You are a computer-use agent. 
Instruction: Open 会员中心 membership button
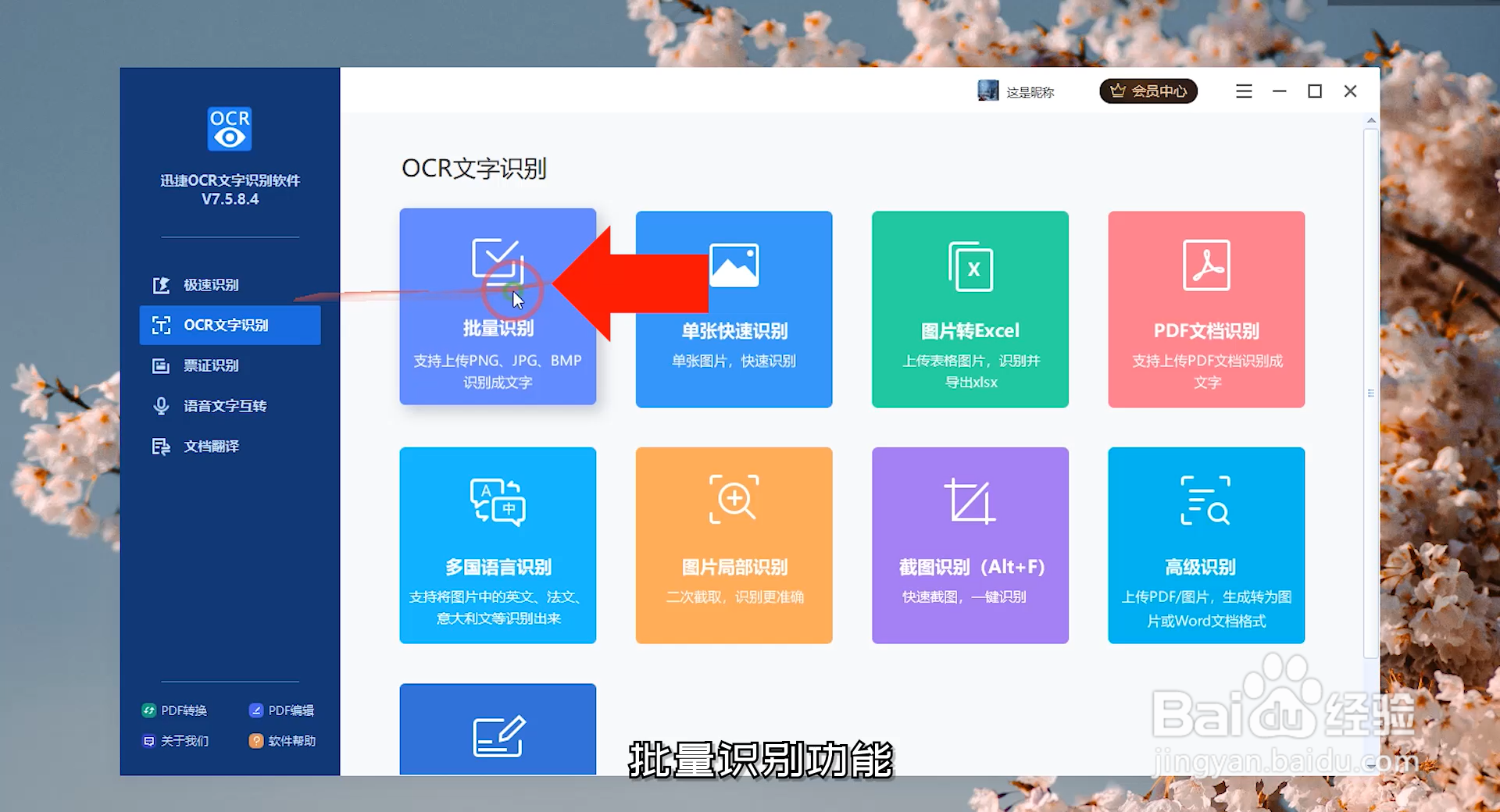1148,91
